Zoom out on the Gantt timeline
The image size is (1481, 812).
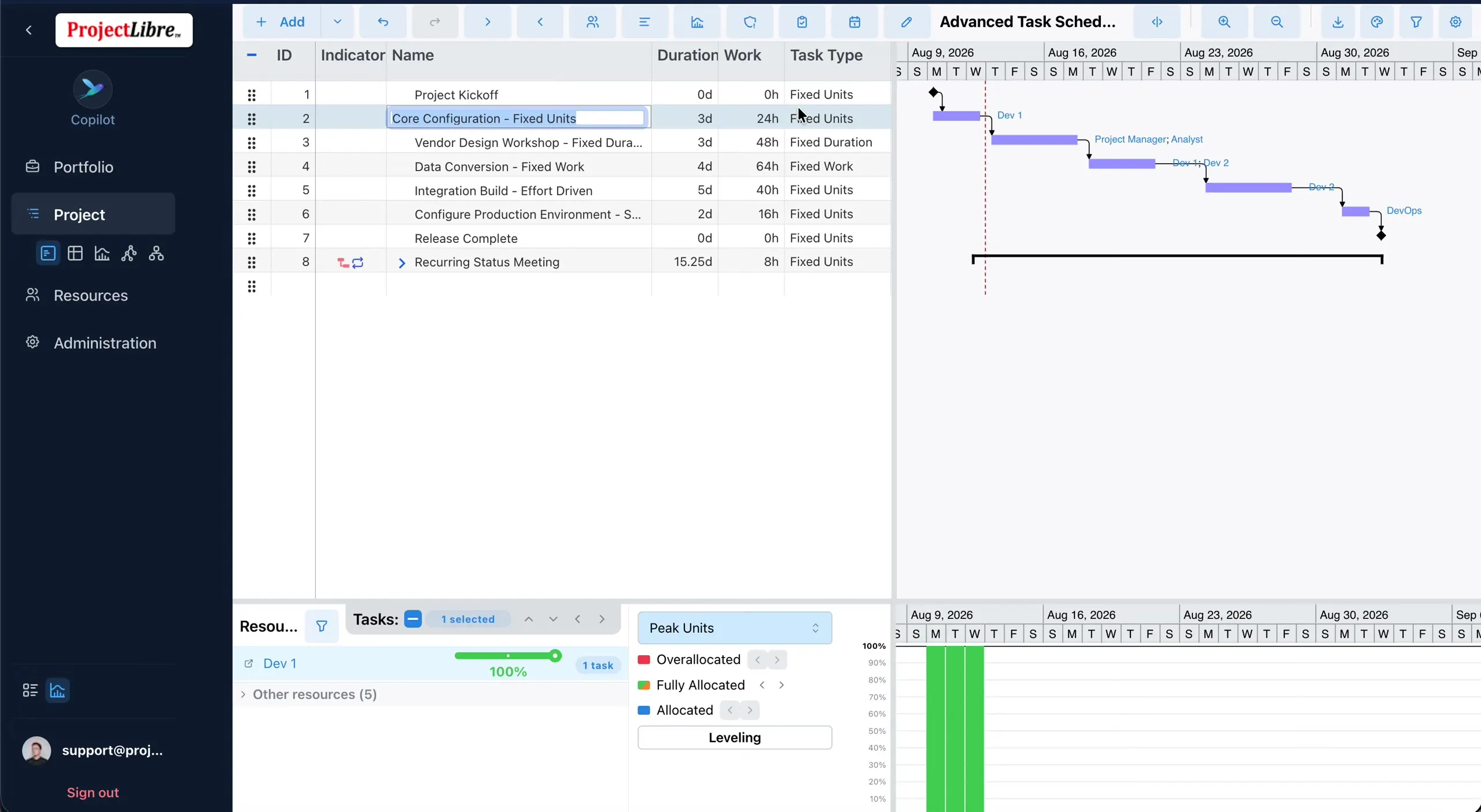tap(1277, 22)
